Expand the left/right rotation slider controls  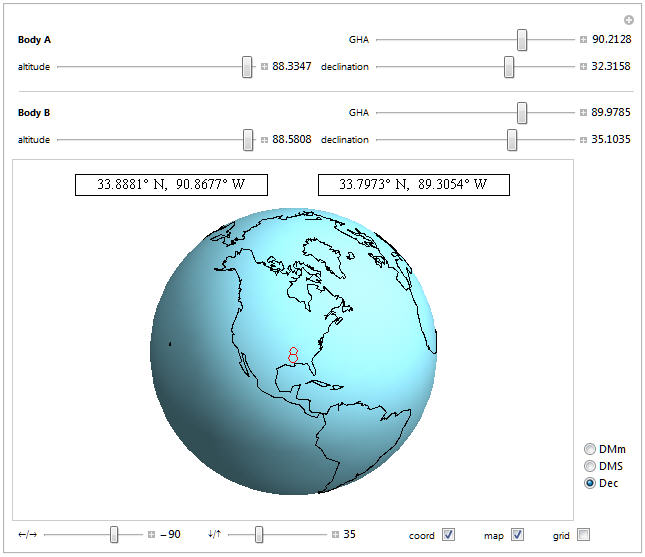pos(151,534)
